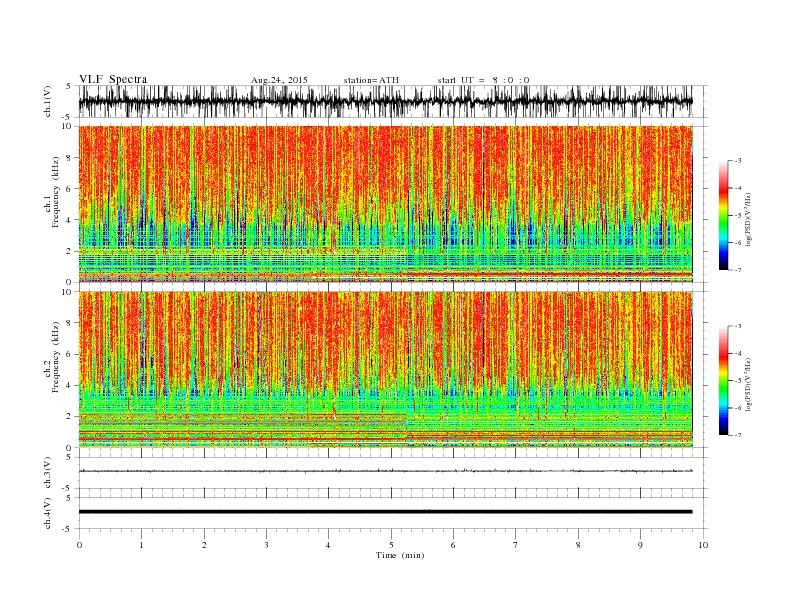Click the "6" kHz tick on ch.2 spectrogram axis
Screen dimensions: 792x612
(x=70, y=354)
